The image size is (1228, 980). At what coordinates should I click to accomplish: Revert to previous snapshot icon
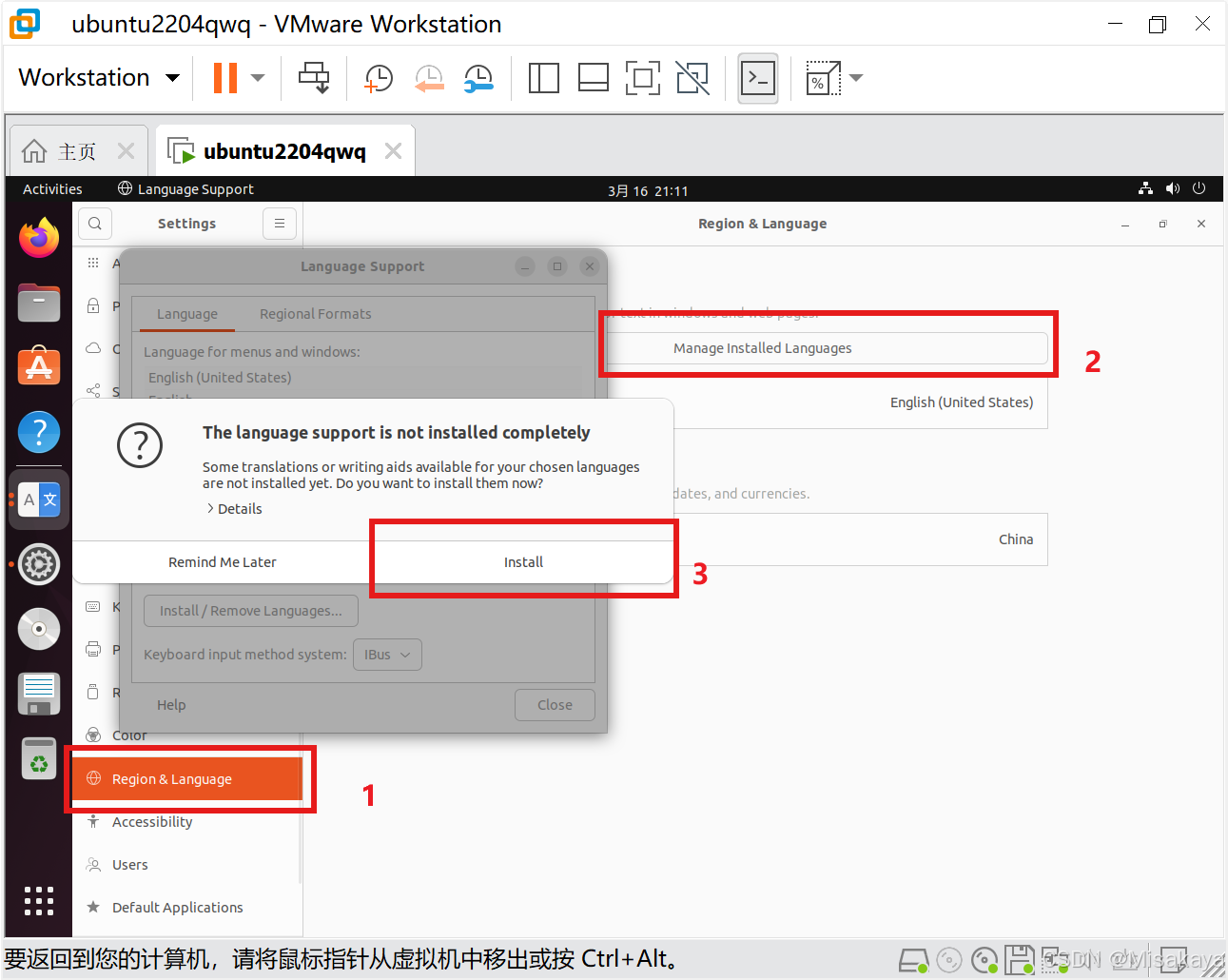pos(429,78)
